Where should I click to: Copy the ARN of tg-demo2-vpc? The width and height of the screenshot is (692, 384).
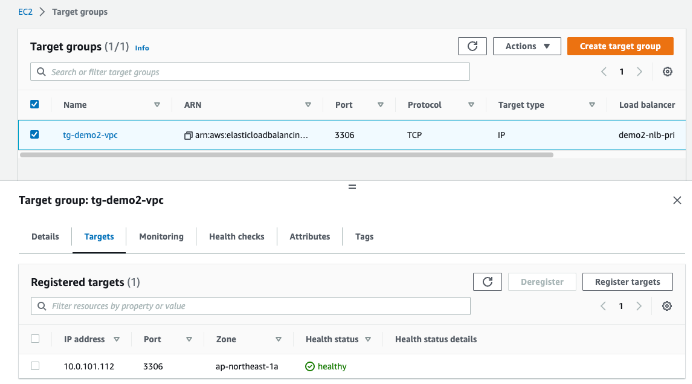(188, 136)
